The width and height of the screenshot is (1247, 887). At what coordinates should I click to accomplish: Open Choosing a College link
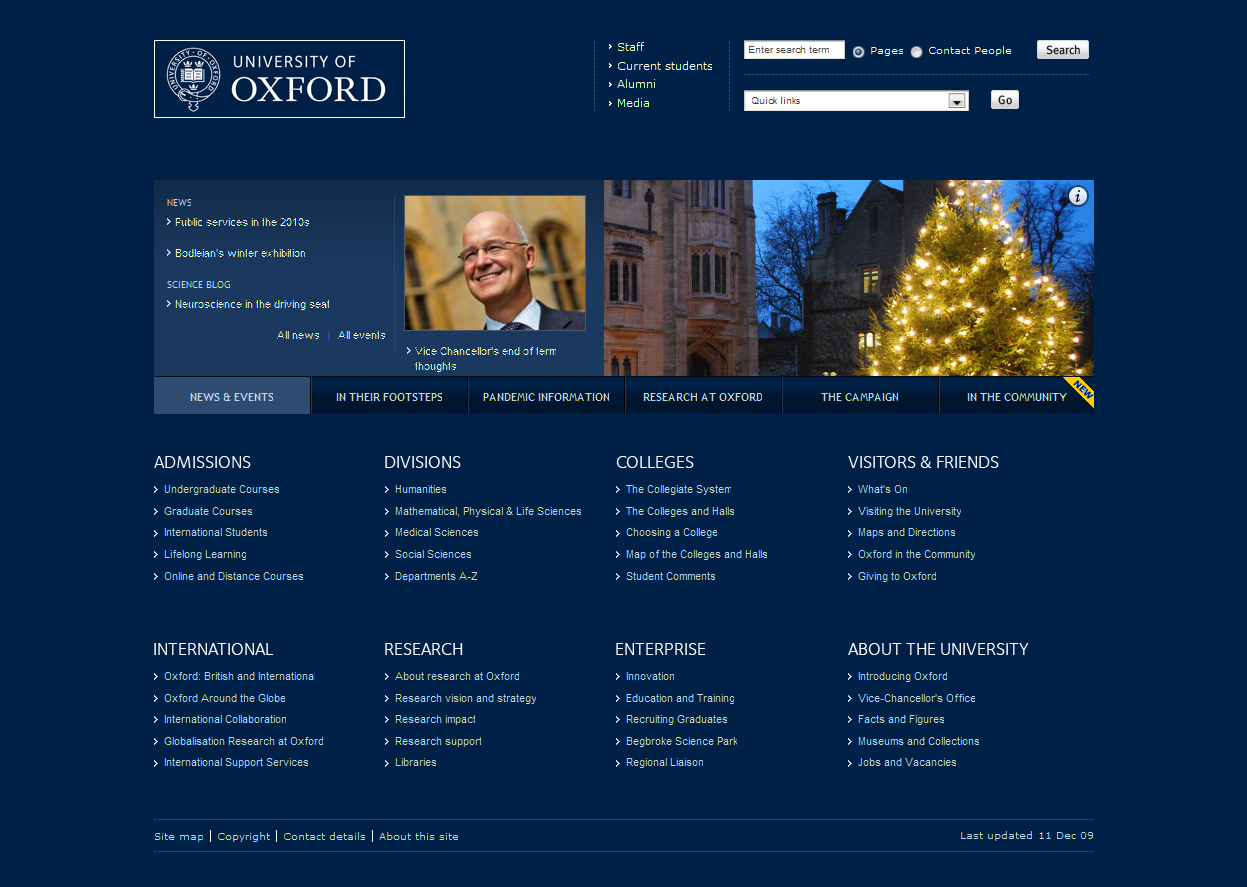click(671, 533)
